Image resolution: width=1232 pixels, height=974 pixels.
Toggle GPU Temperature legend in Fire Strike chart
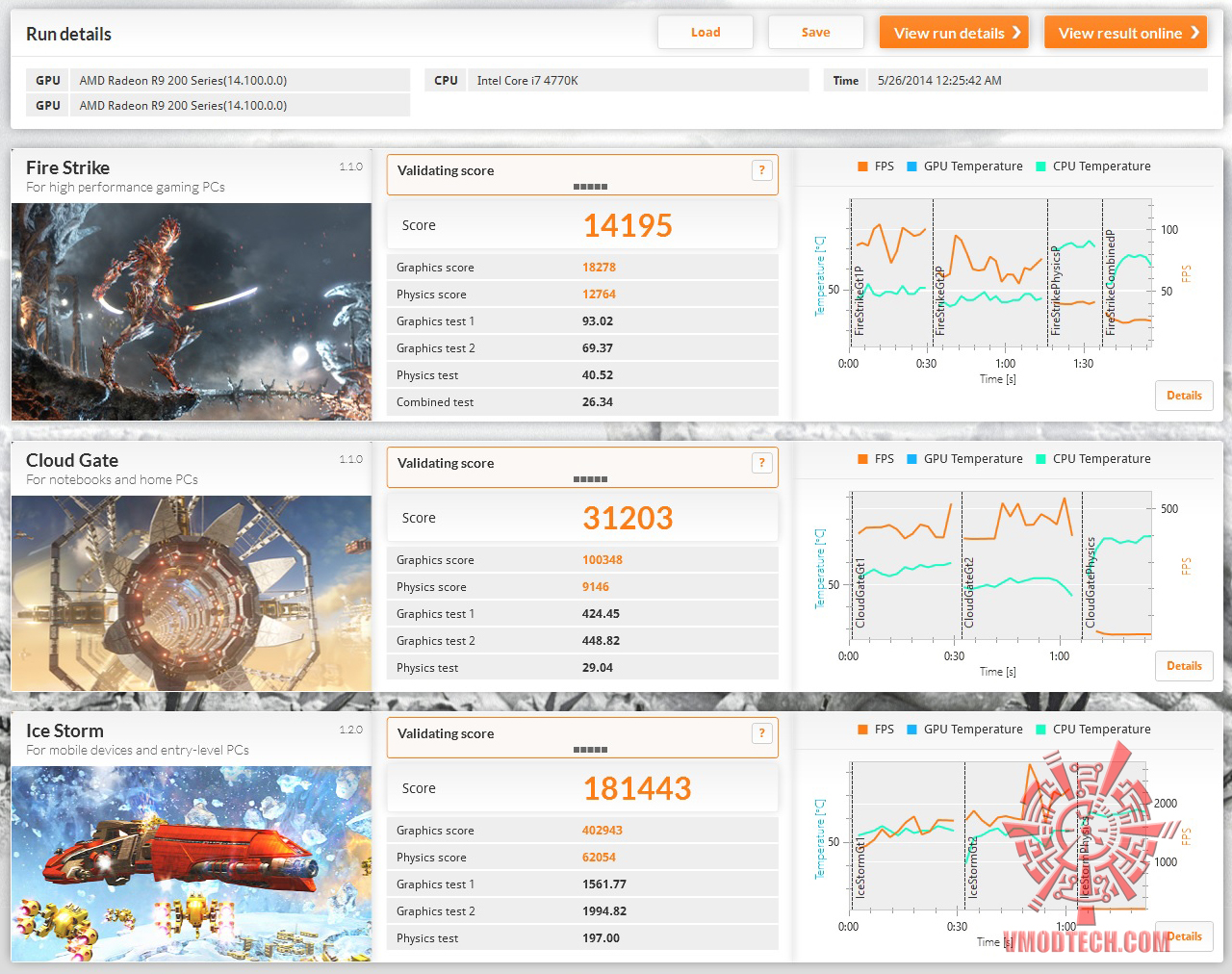[x=964, y=167]
